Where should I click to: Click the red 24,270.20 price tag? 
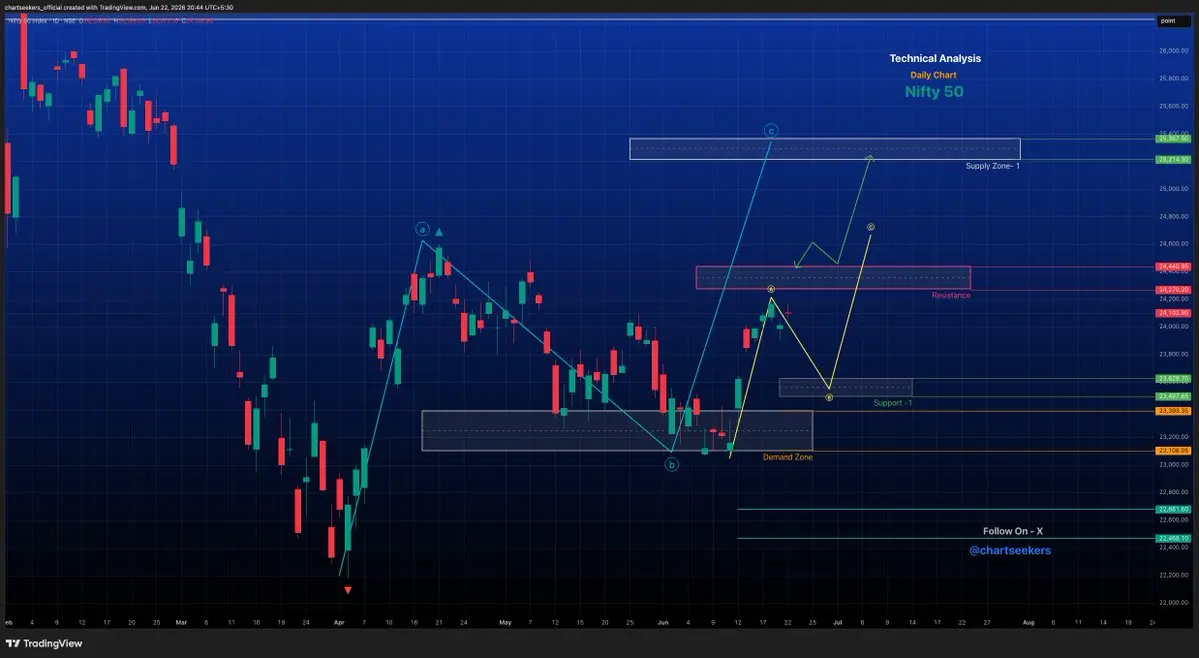tap(1174, 290)
